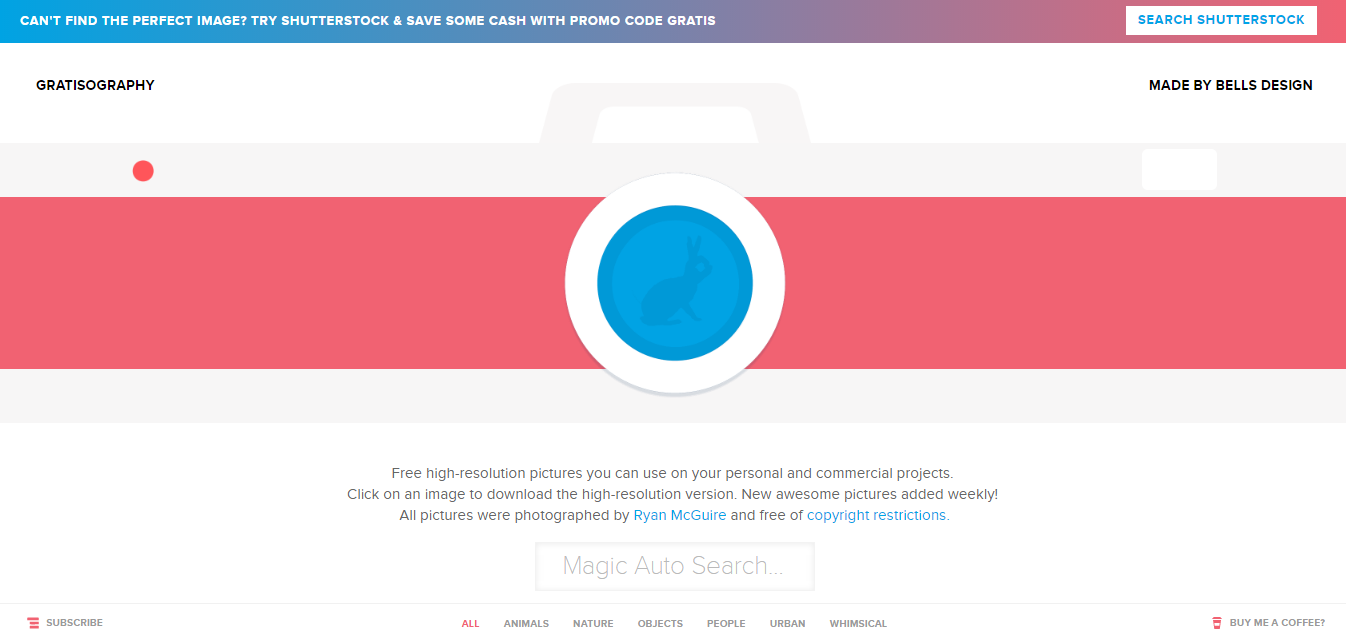The width and height of the screenshot is (1346, 635).
Task: Select the NATURE category filter
Action: coord(593,624)
